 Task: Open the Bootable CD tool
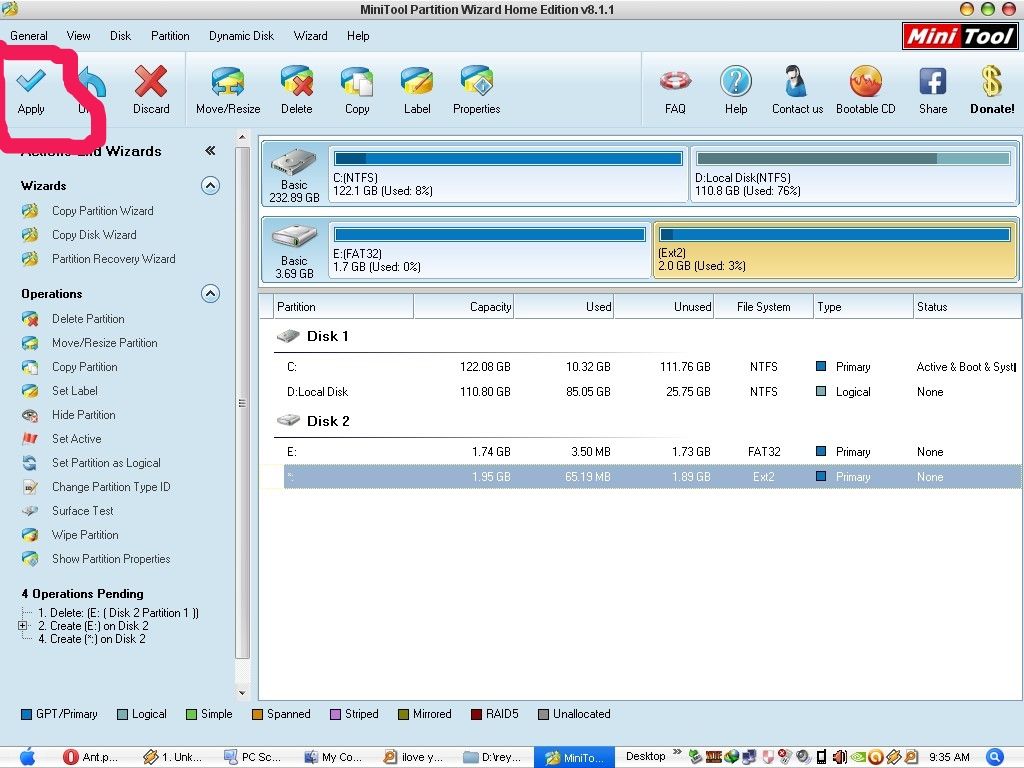pyautogui.click(x=865, y=83)
